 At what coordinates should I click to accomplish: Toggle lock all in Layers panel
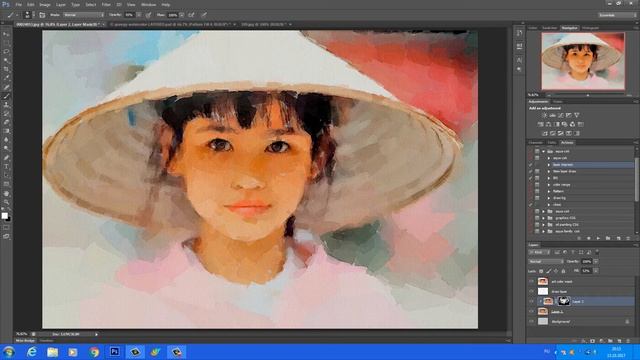pos(564,271)
